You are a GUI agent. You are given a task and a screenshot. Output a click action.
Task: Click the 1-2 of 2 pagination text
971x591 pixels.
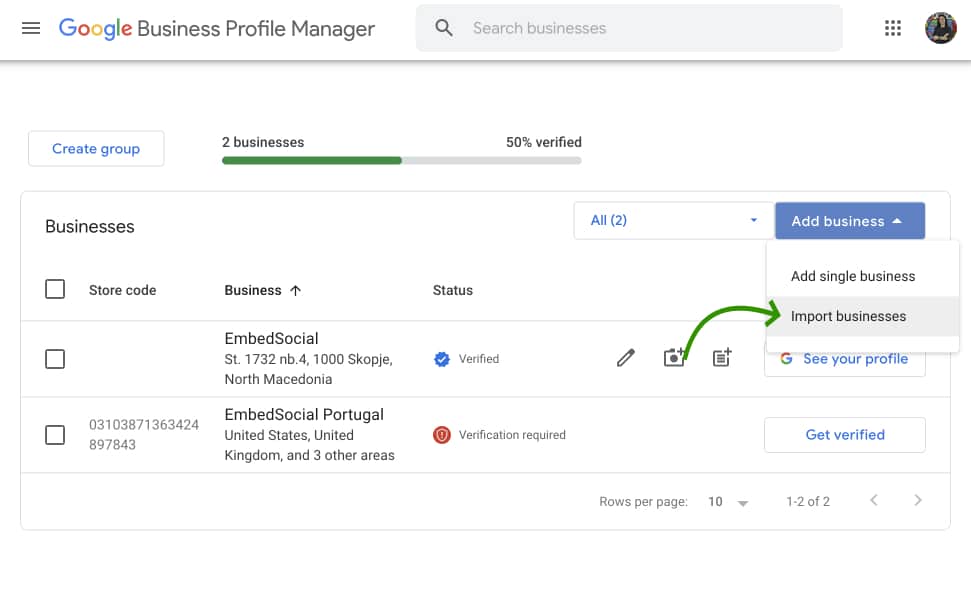point(808,502)
